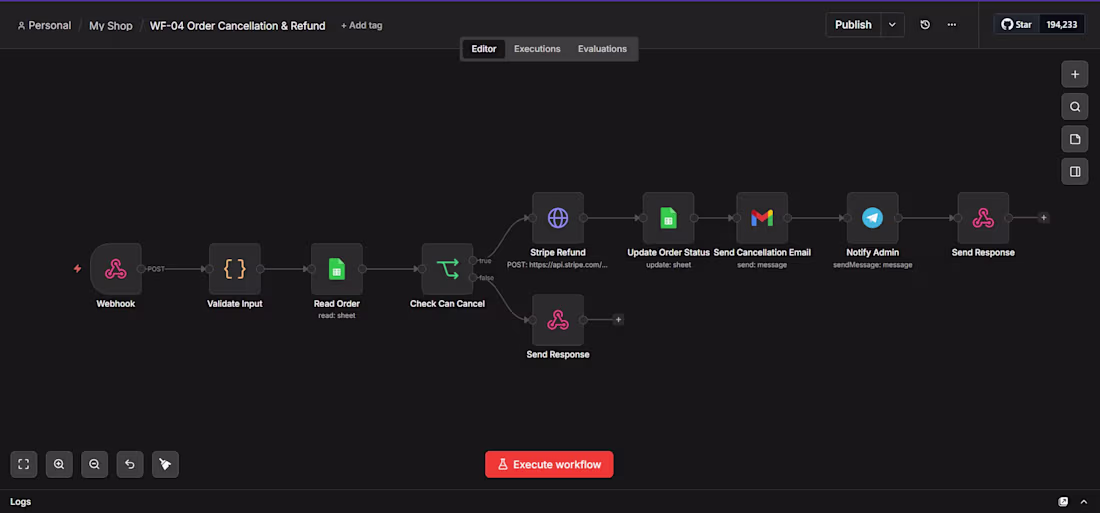
Task: Go to the My Shop breadcrumb
Action: pyautogui.click(x=111, y=25)
